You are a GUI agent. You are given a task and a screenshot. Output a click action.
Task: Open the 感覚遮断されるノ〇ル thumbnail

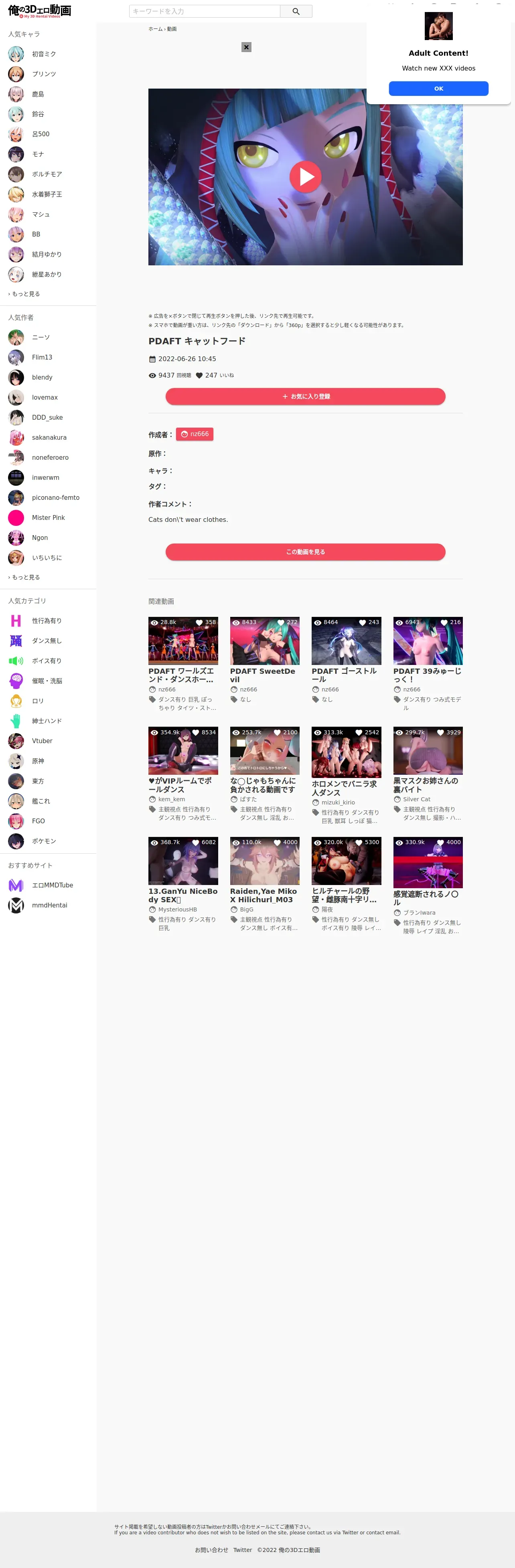(428, 863)
